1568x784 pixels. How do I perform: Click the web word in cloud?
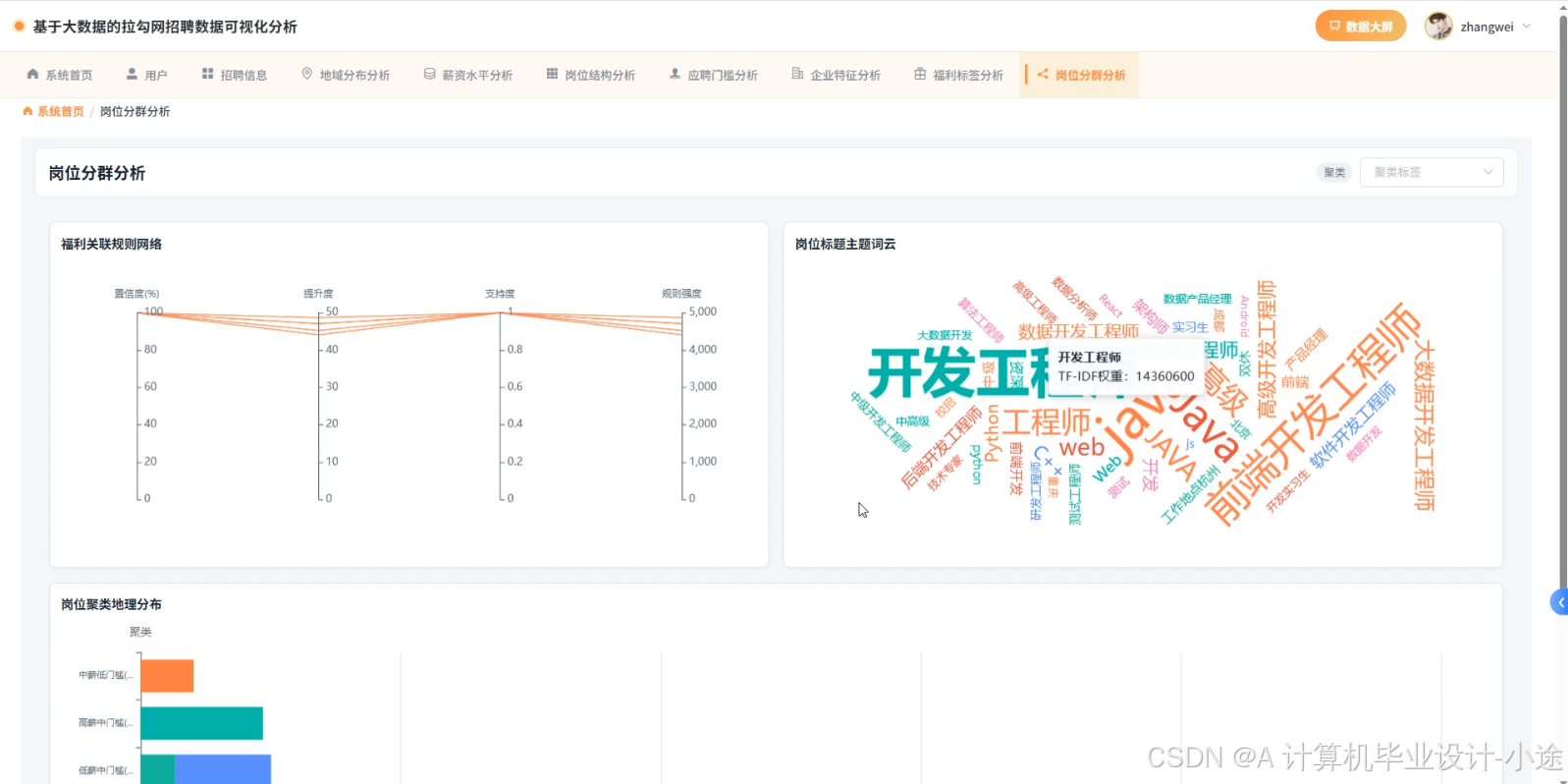(1081, 448)
